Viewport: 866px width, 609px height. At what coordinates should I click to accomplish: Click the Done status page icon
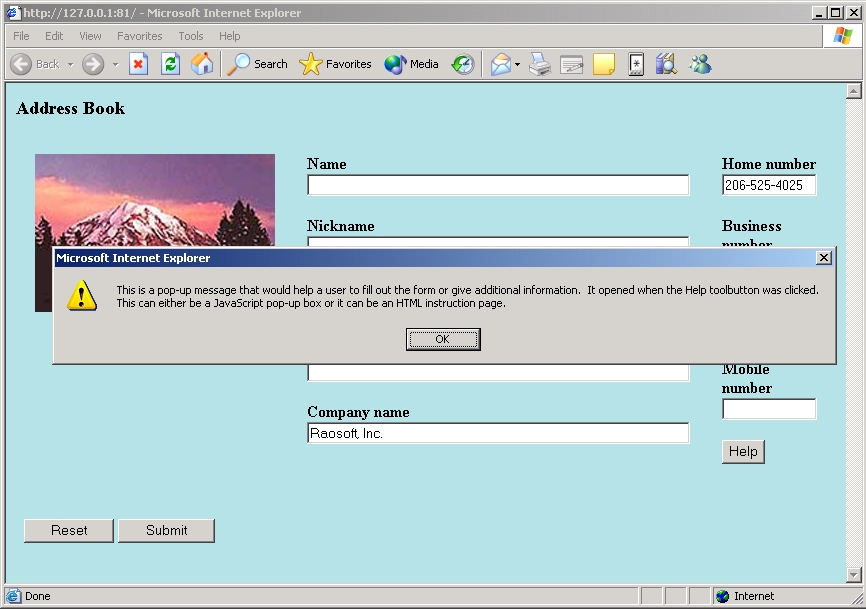[13, 596]
